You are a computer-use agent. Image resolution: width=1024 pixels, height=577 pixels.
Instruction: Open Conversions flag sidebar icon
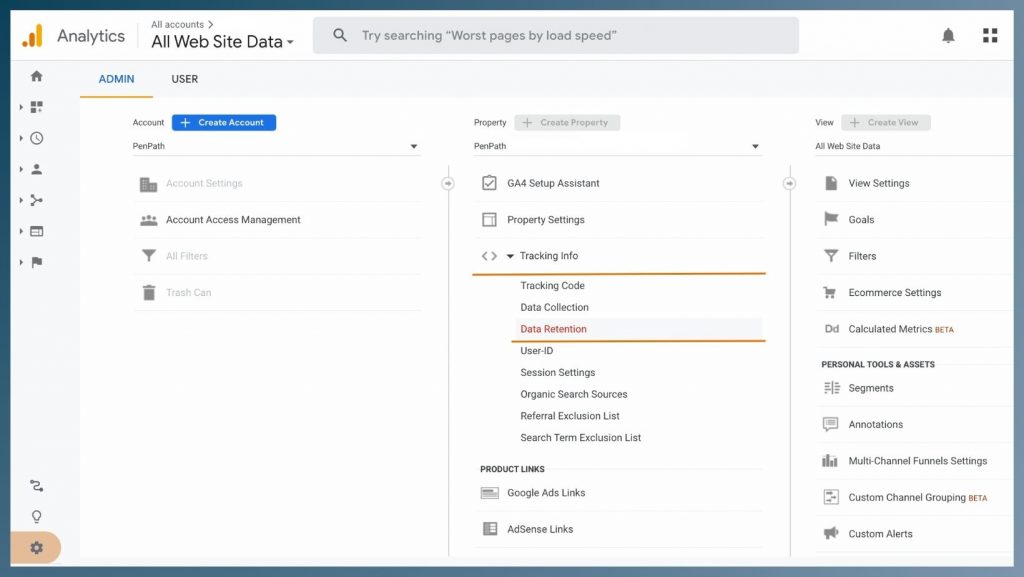tap(37, 262)
